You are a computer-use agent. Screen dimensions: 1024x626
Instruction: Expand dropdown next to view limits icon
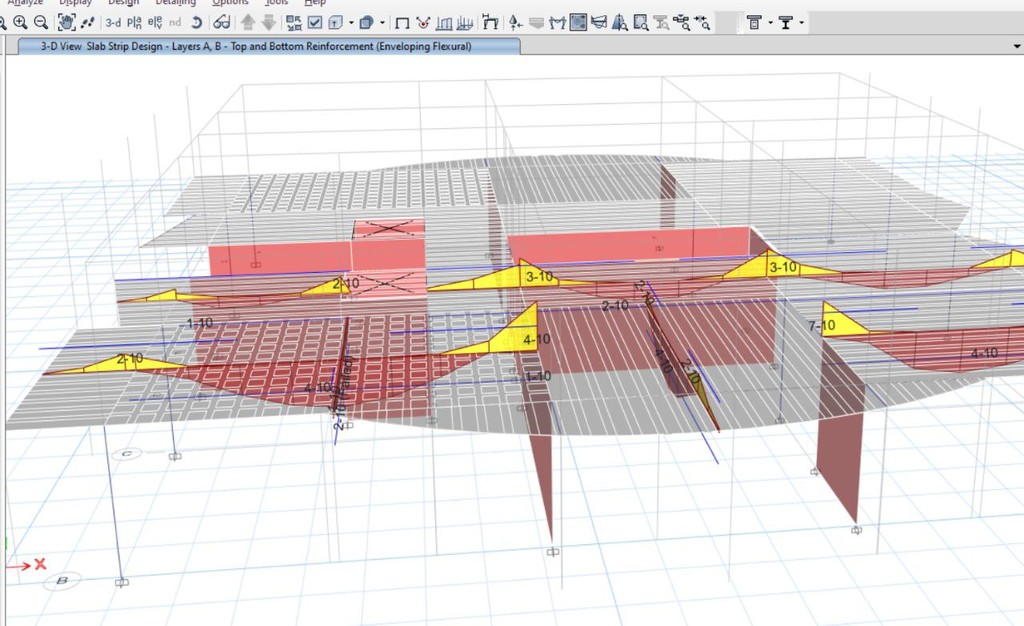(351, 23)
